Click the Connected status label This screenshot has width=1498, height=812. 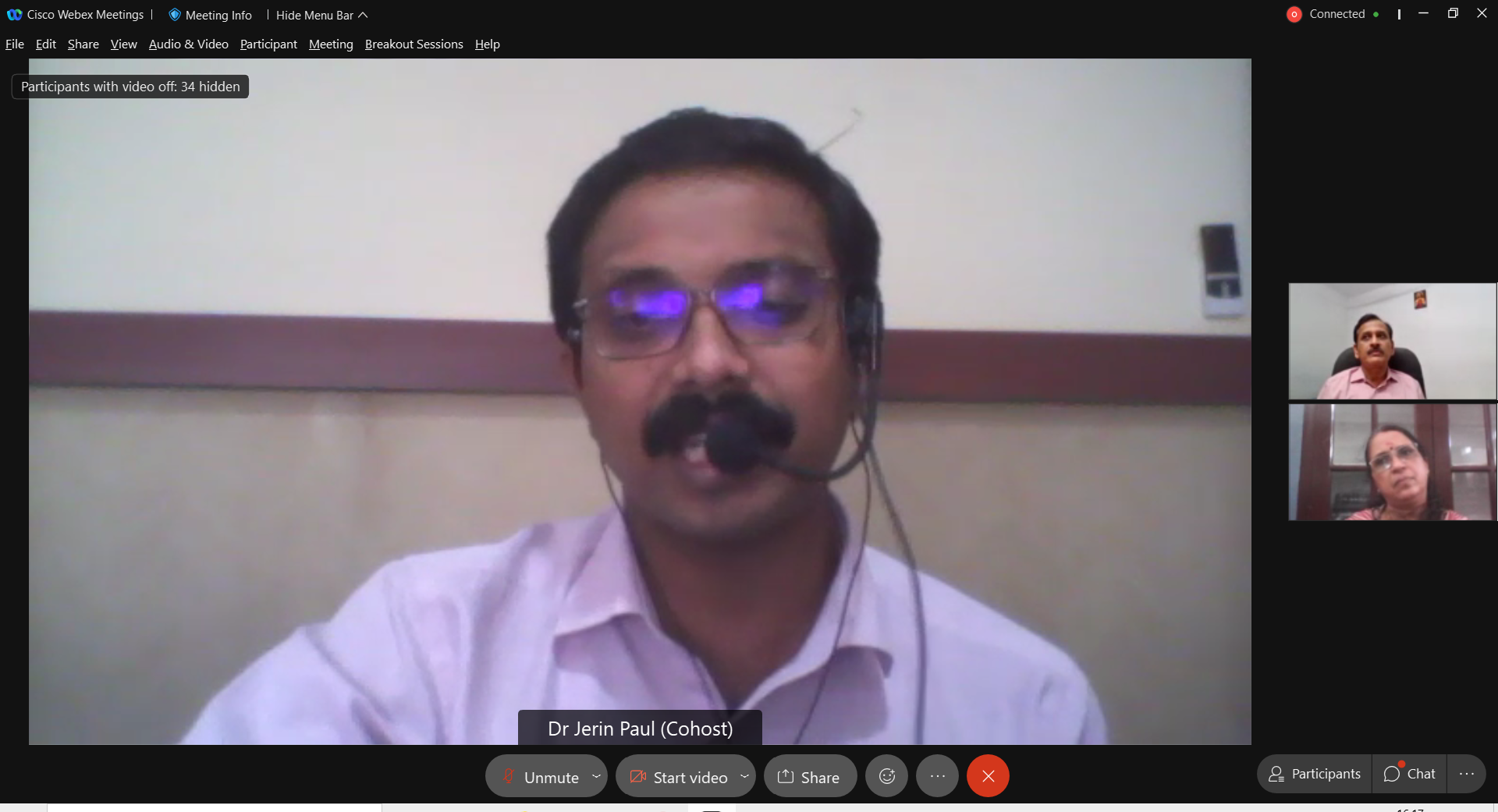pyautogui.click(x=1336, y=14)
